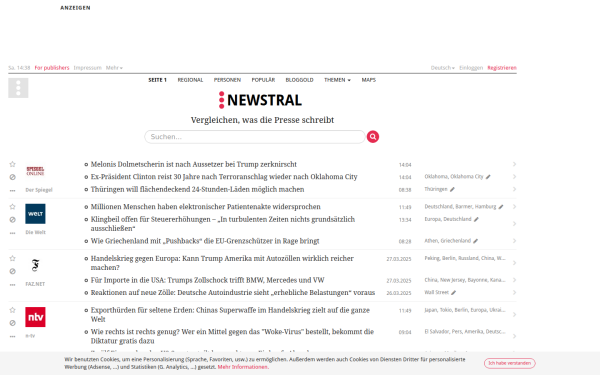600x375 pixels.
Task: Open Wie rechts ist rechts genug article
Action: (x=232, y=336)
